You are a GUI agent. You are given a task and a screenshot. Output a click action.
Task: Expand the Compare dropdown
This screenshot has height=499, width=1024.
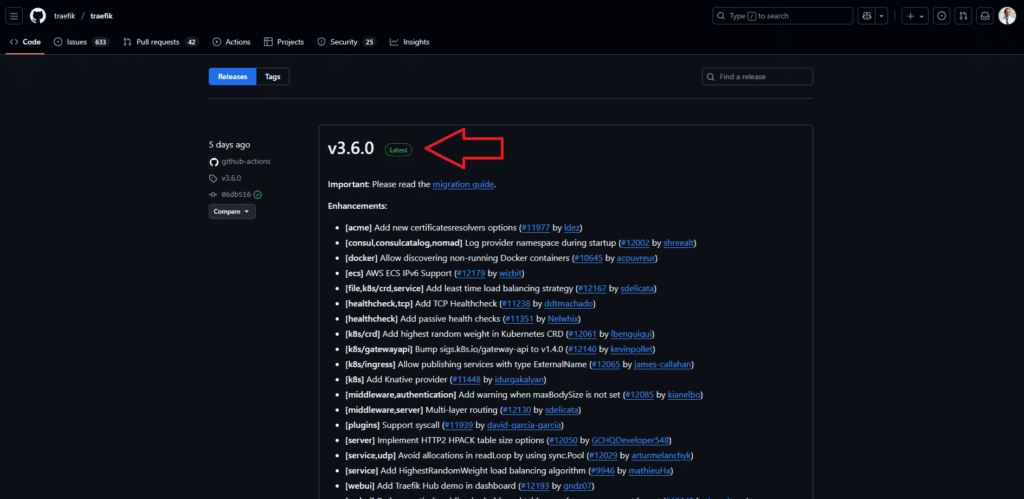click(x=232, y=211)
